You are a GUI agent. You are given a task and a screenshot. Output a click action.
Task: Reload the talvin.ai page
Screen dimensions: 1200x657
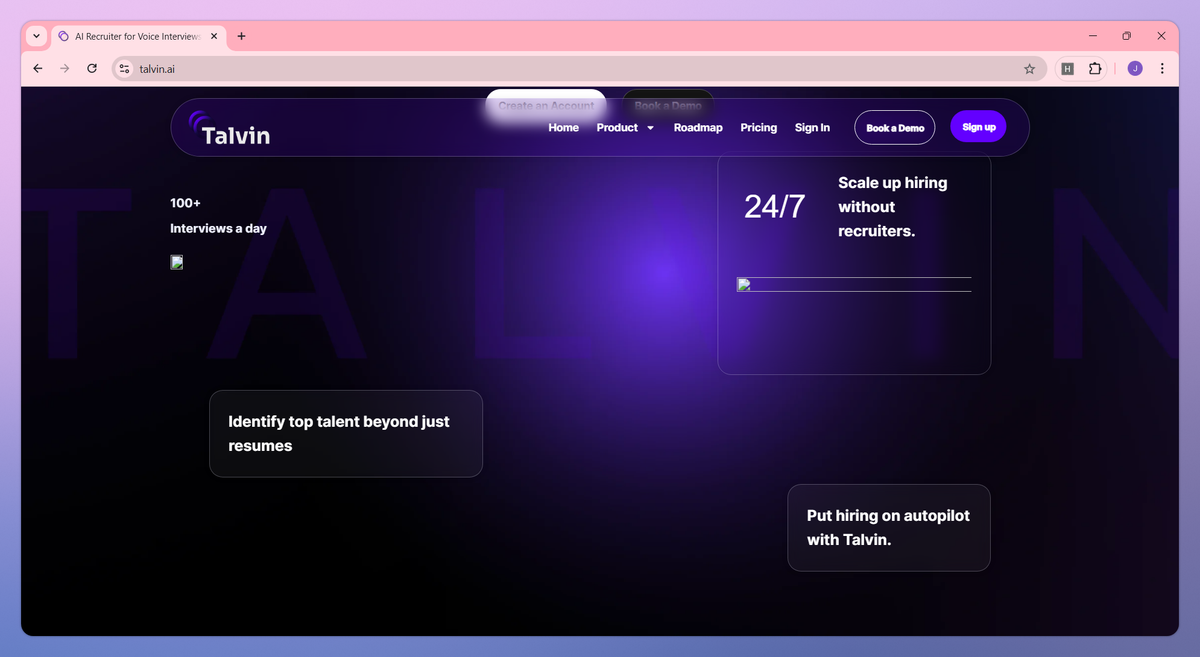click(x=92, y=69)
